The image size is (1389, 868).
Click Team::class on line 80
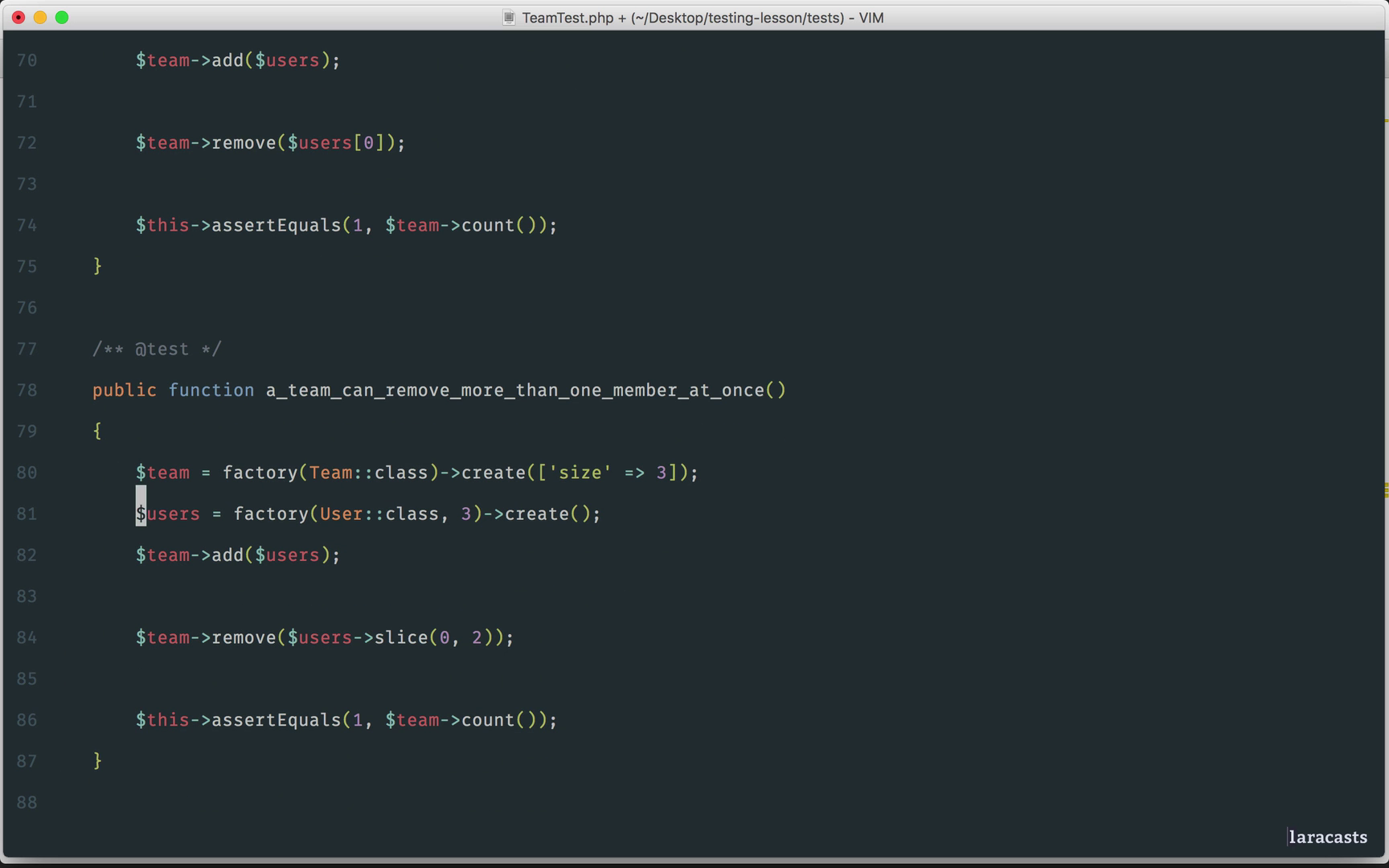pos(369,473)
